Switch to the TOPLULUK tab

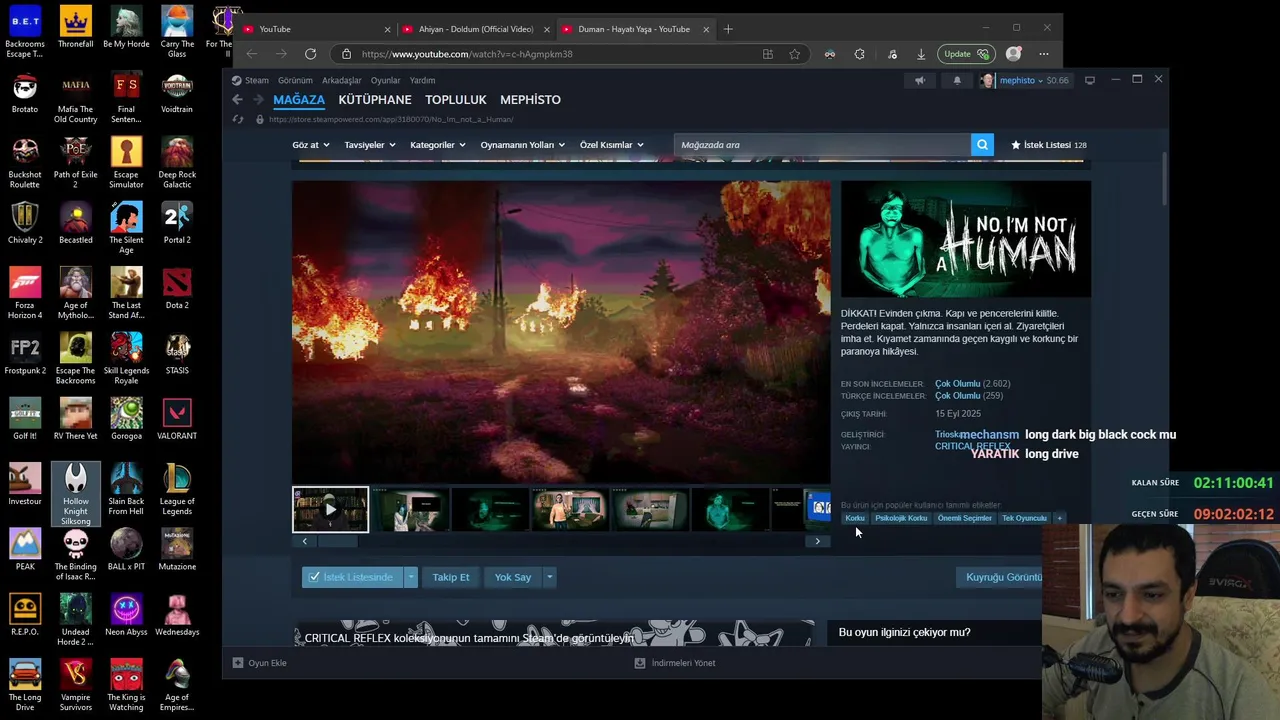456,100
